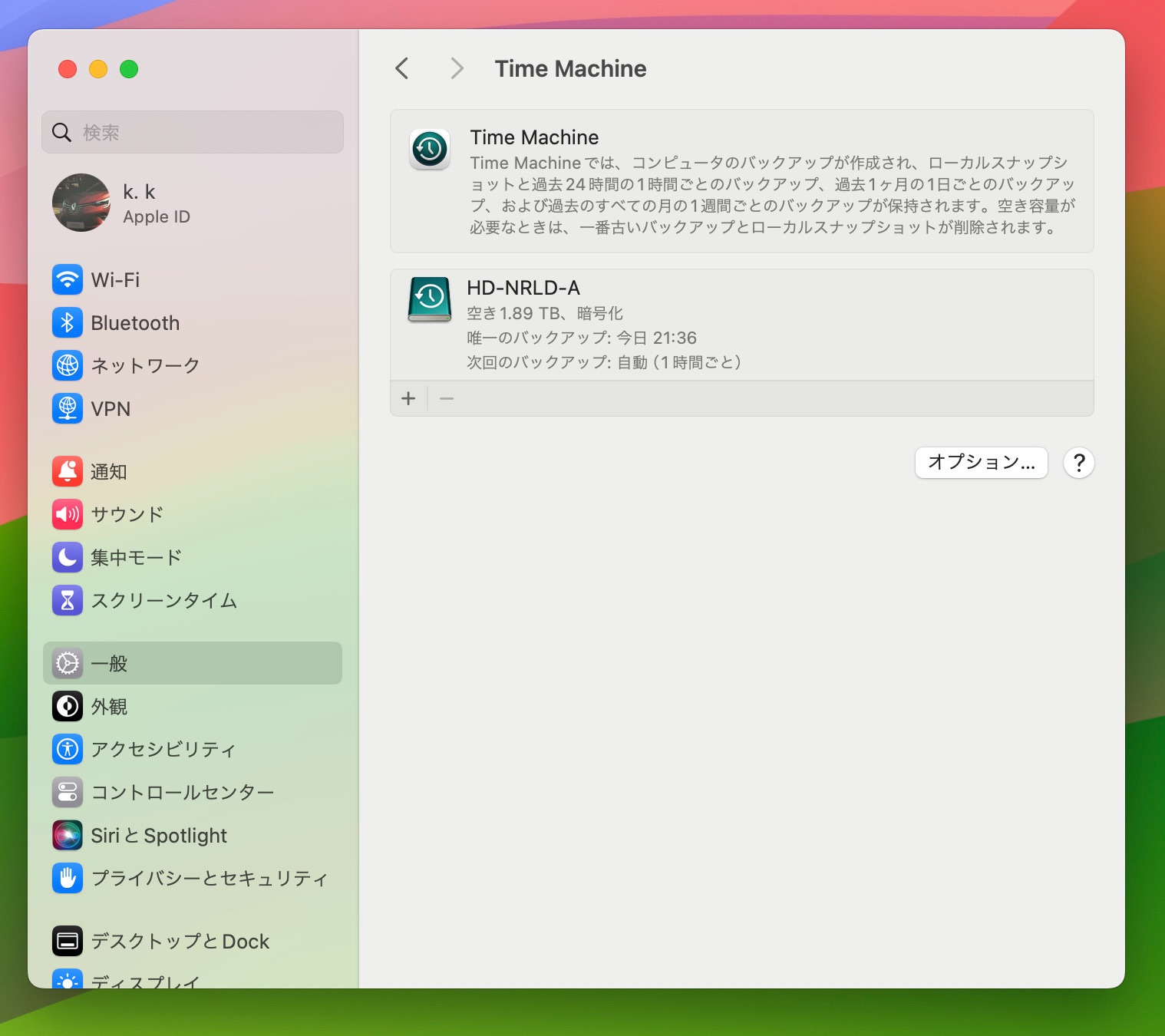1165x1036 pixels.
Task: Remove backup disk with minus button
Action: [447, 398]
